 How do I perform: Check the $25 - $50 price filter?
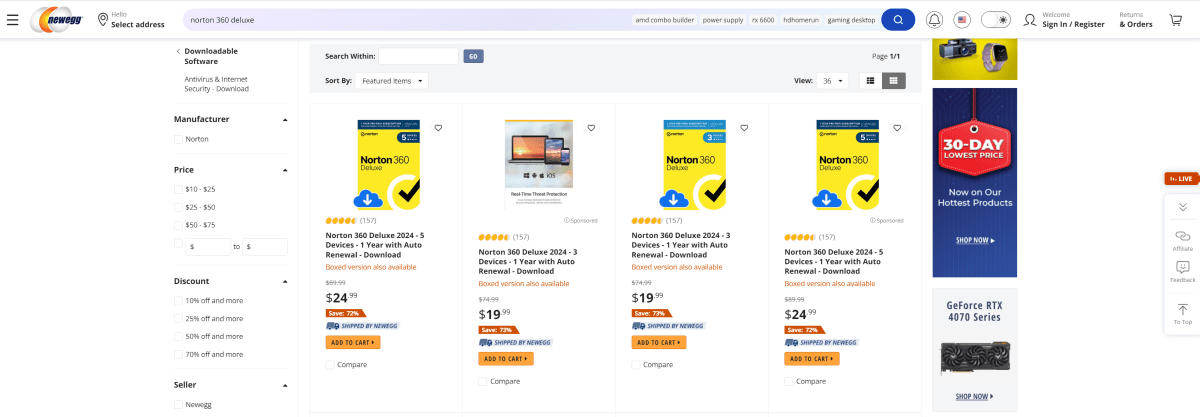click(178, 207)
